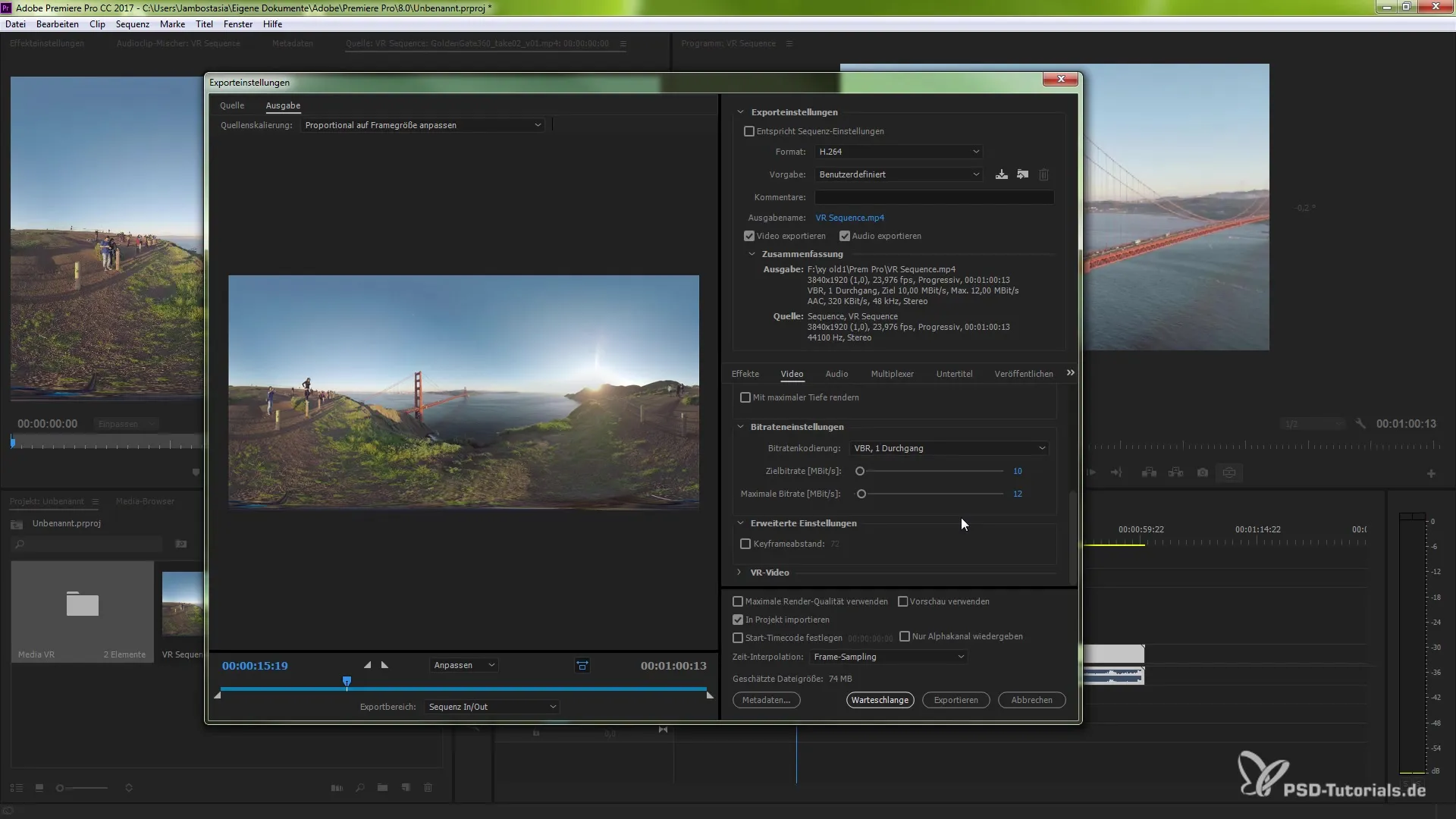Uncheck Video exportieren
Image resolution: width=1456 pixels, height=819 pixels.
[x=749, y=236]
